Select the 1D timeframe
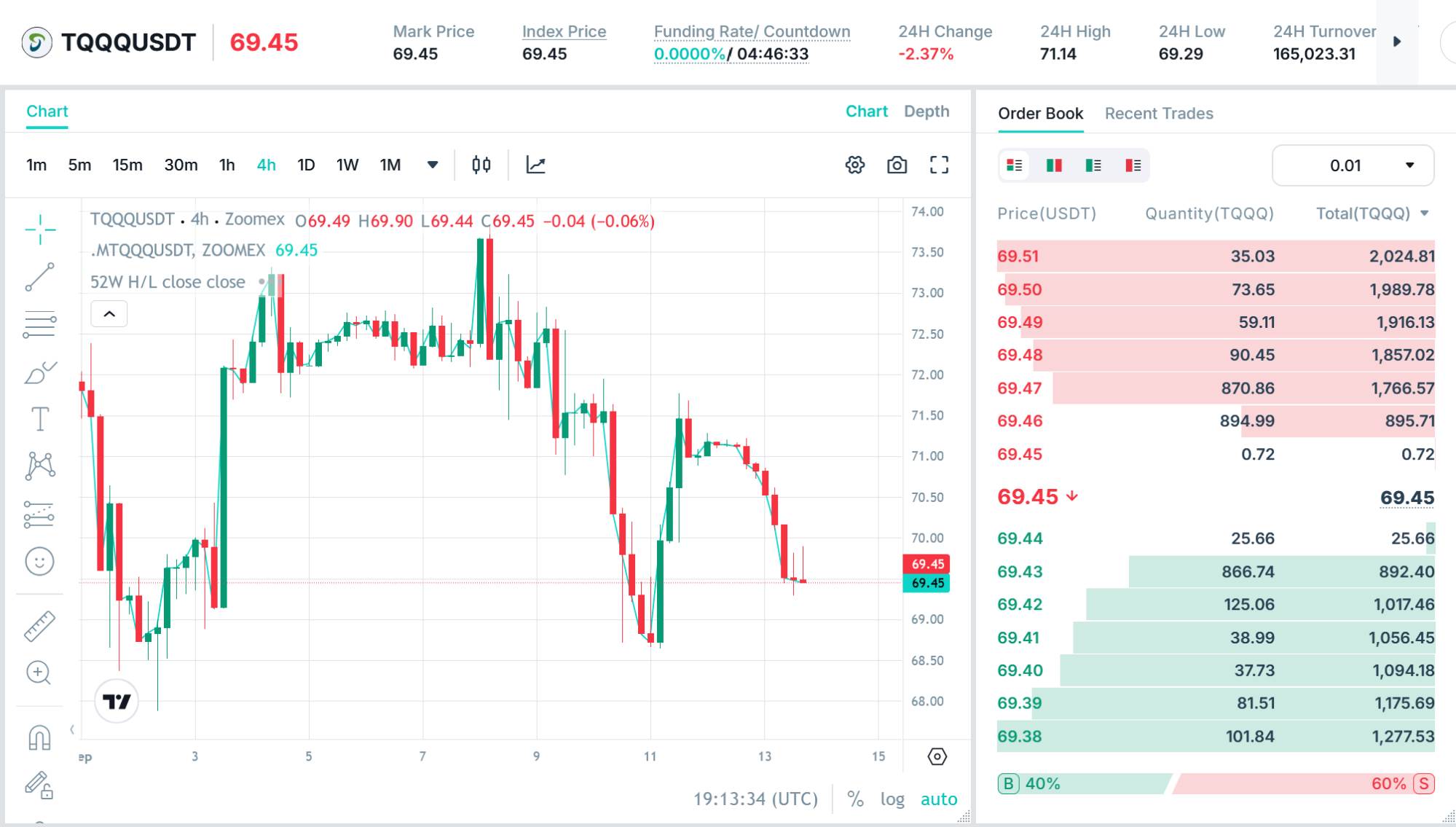Screen dimensions: 1456x827 coord(306,165)
